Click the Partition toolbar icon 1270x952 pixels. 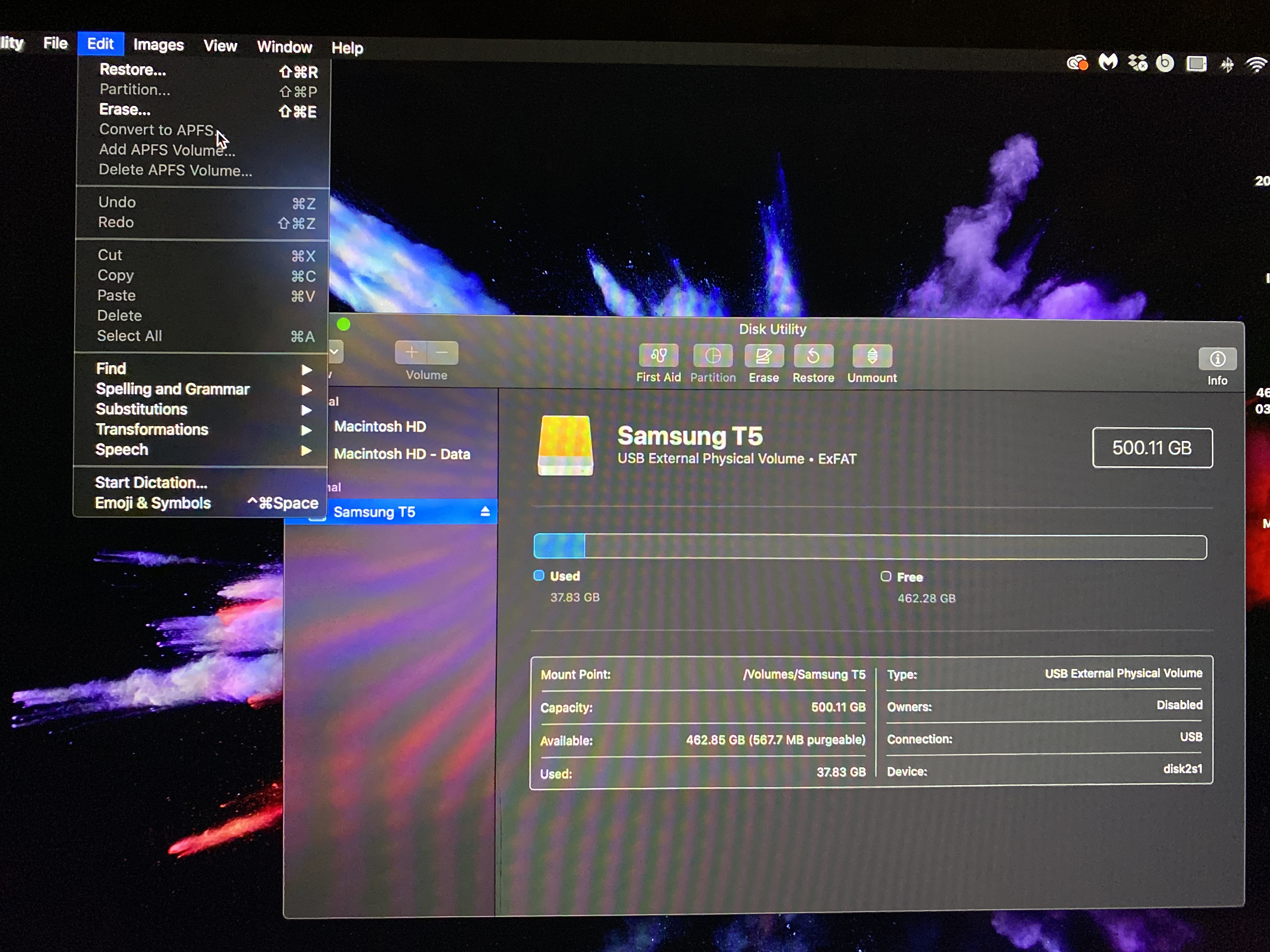[712, 356]
